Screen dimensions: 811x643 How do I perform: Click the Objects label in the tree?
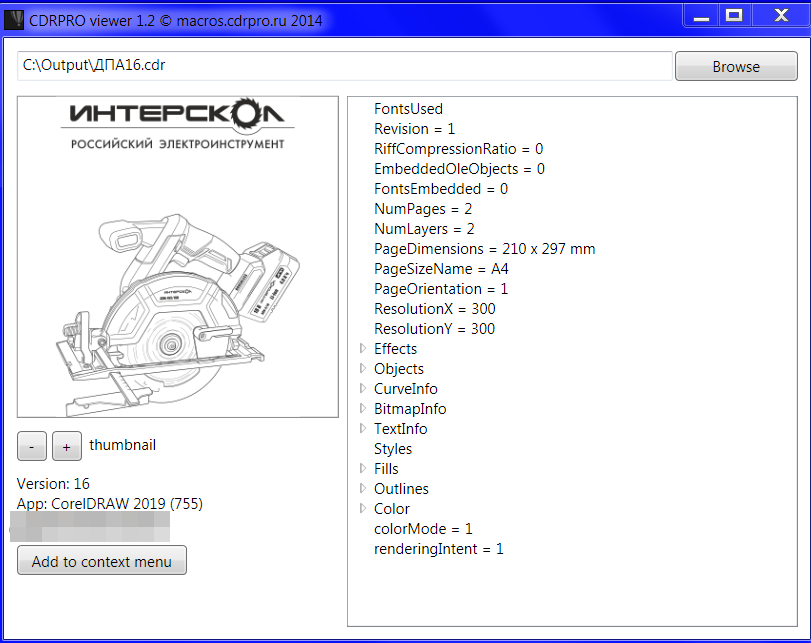click(x=399, y=369)
